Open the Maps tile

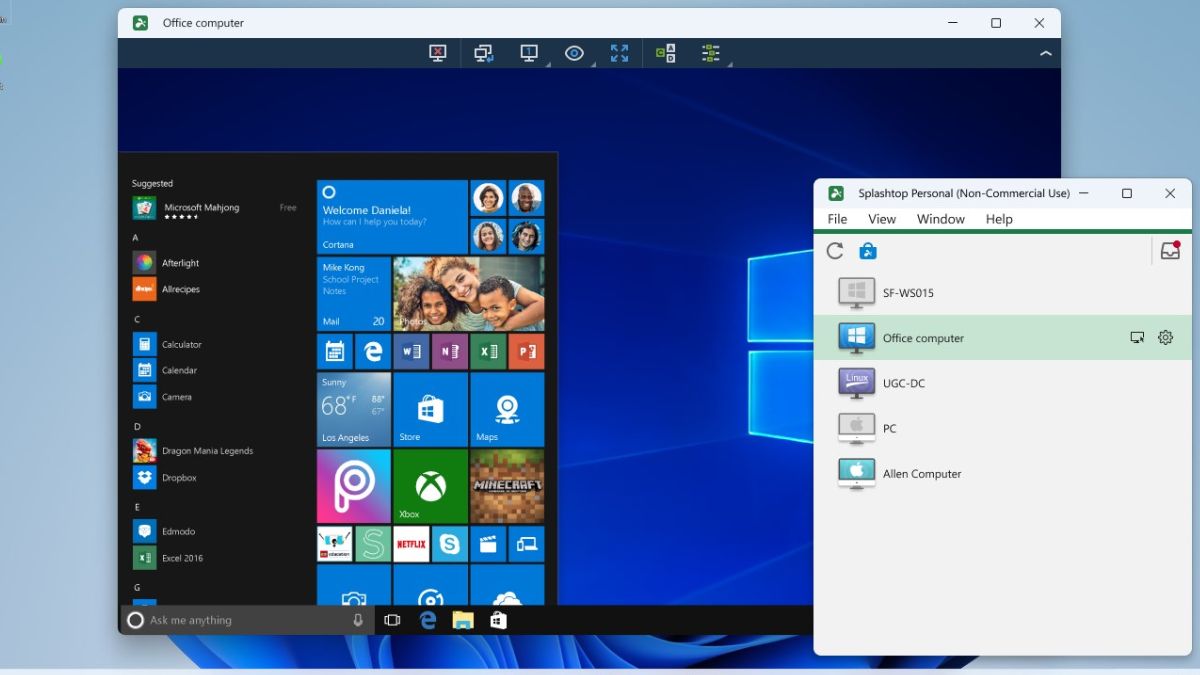point(507,409)
